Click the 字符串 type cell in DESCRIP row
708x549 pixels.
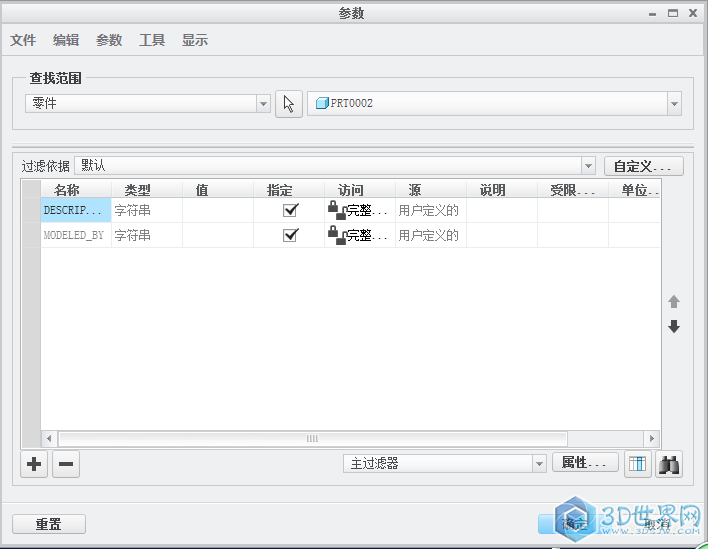(147, 210)
